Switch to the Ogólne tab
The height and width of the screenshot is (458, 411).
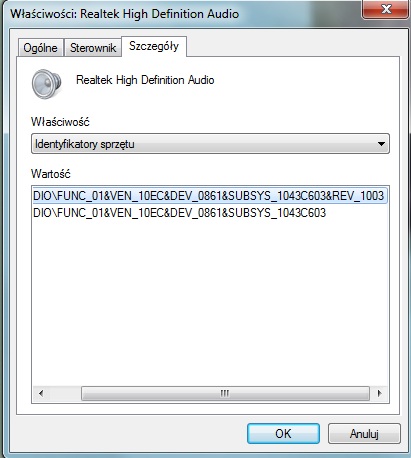(40, 48)
